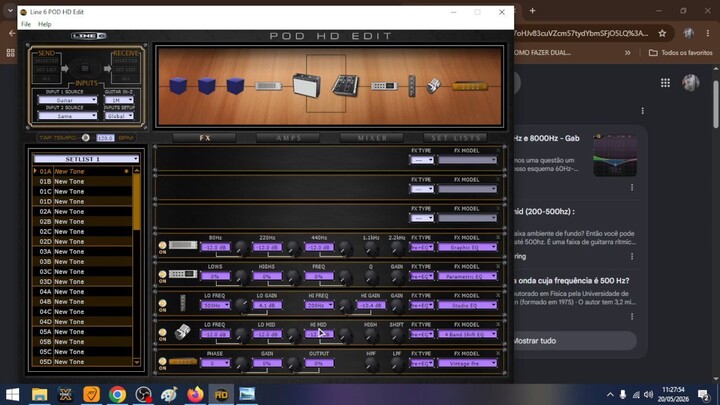The image size is (720, 405).
Task: Select the Graphic EQ block in signal chain
Action: click(269, 86)
